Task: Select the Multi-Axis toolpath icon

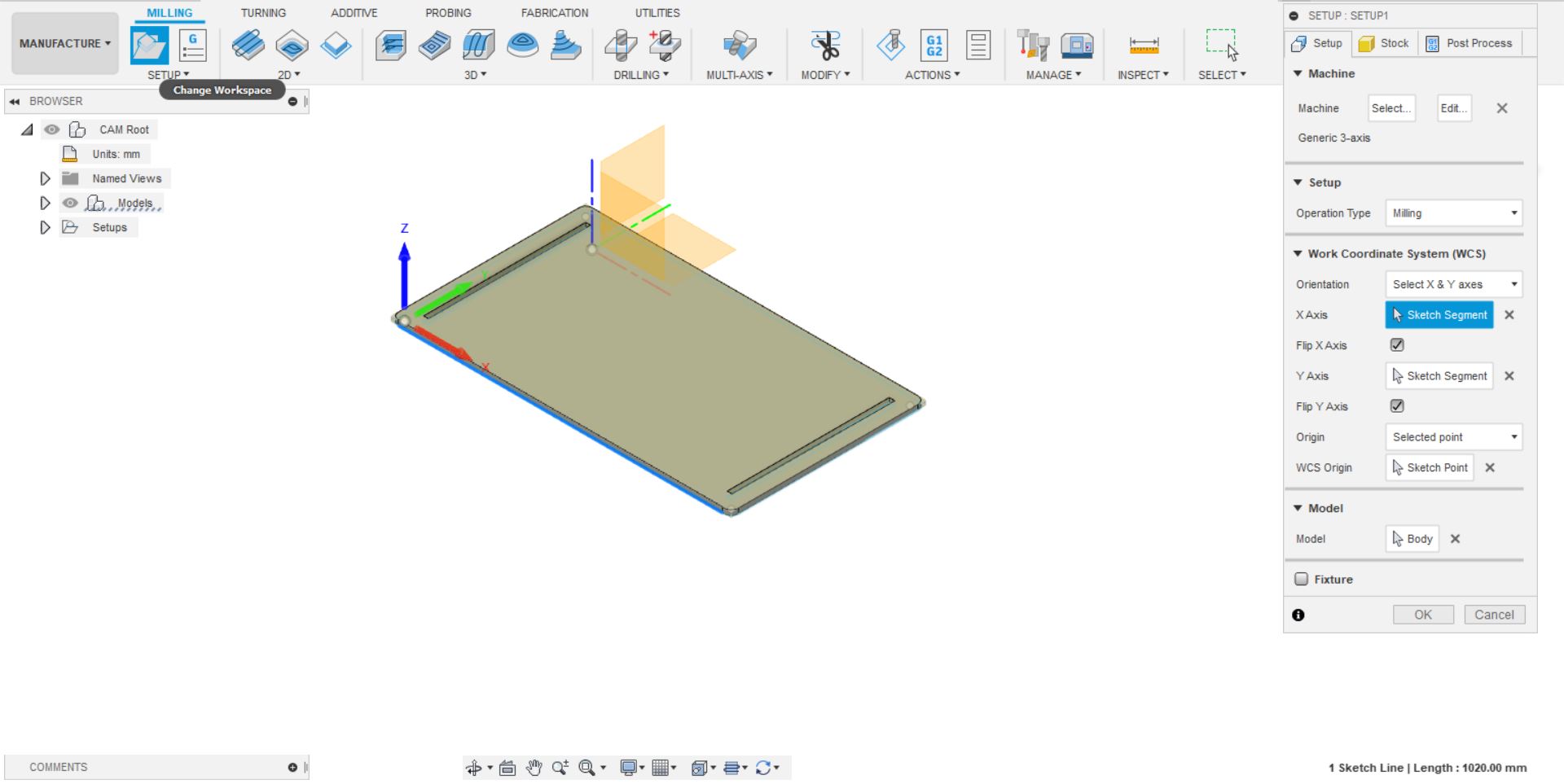Action: [740, 46]
